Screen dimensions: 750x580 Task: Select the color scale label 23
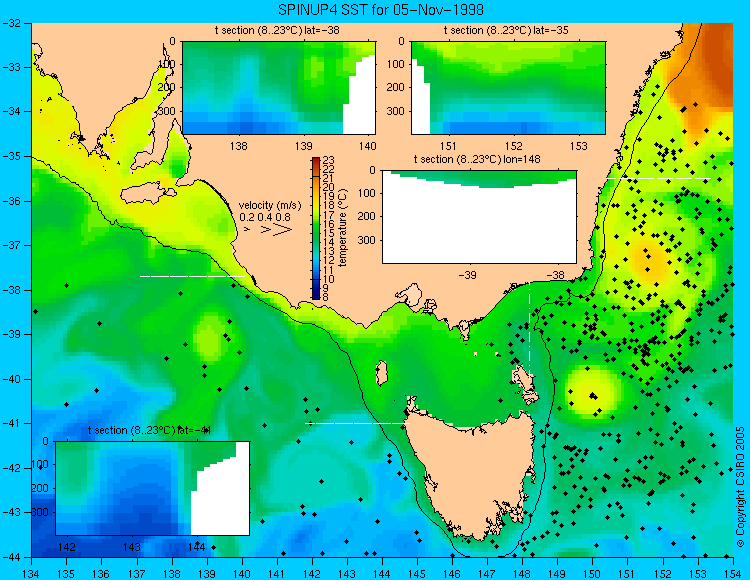tap(329, 160)
